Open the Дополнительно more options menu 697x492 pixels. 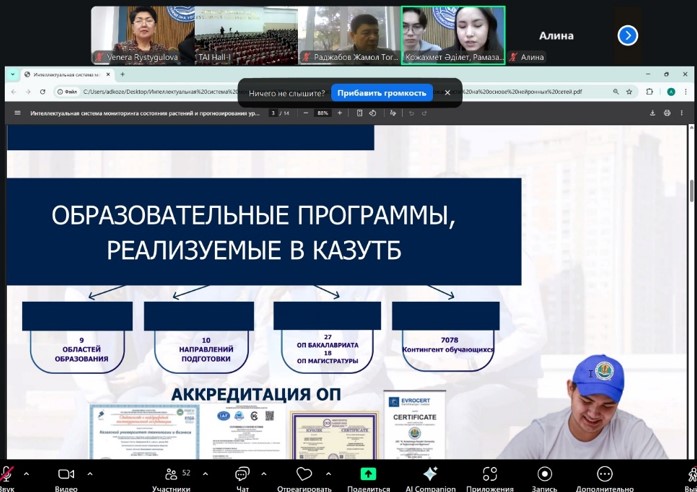pos(605,474)
